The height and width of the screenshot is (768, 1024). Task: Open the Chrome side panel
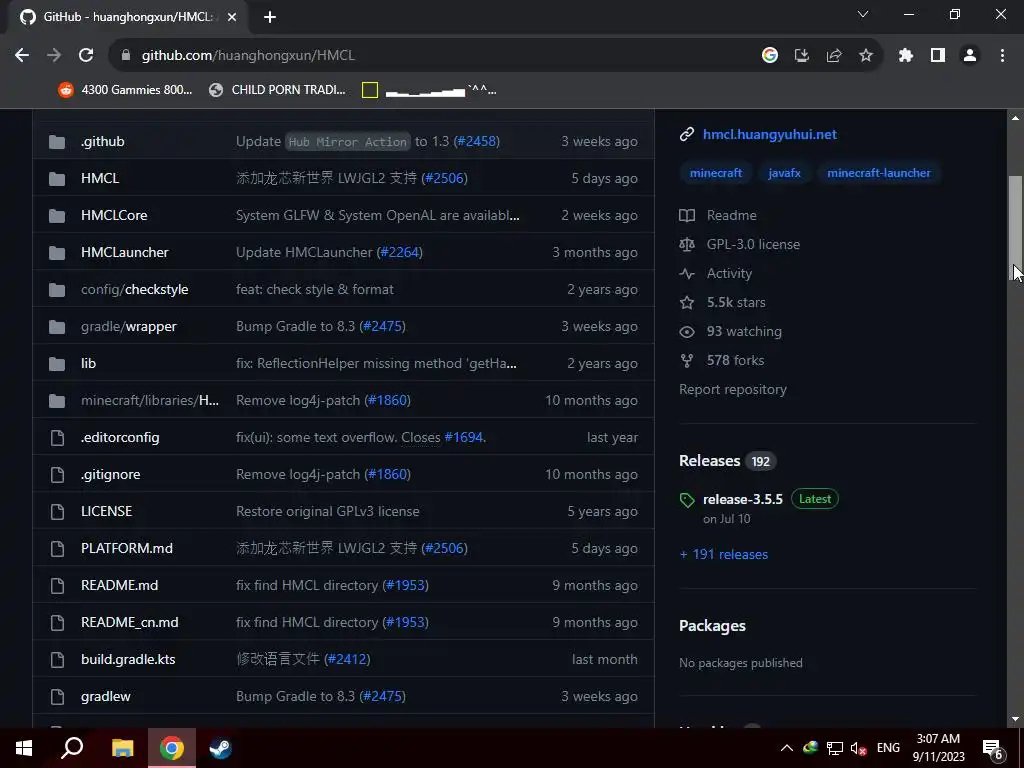938,56
